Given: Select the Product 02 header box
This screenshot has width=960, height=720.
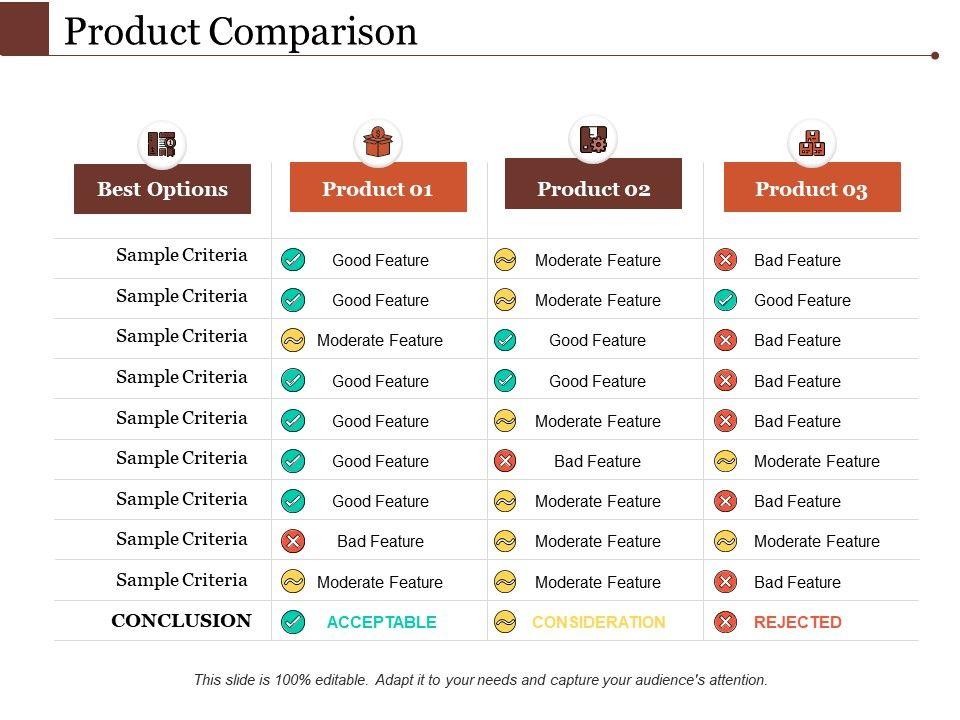Looking at the screenshot, I should point(593,186).
